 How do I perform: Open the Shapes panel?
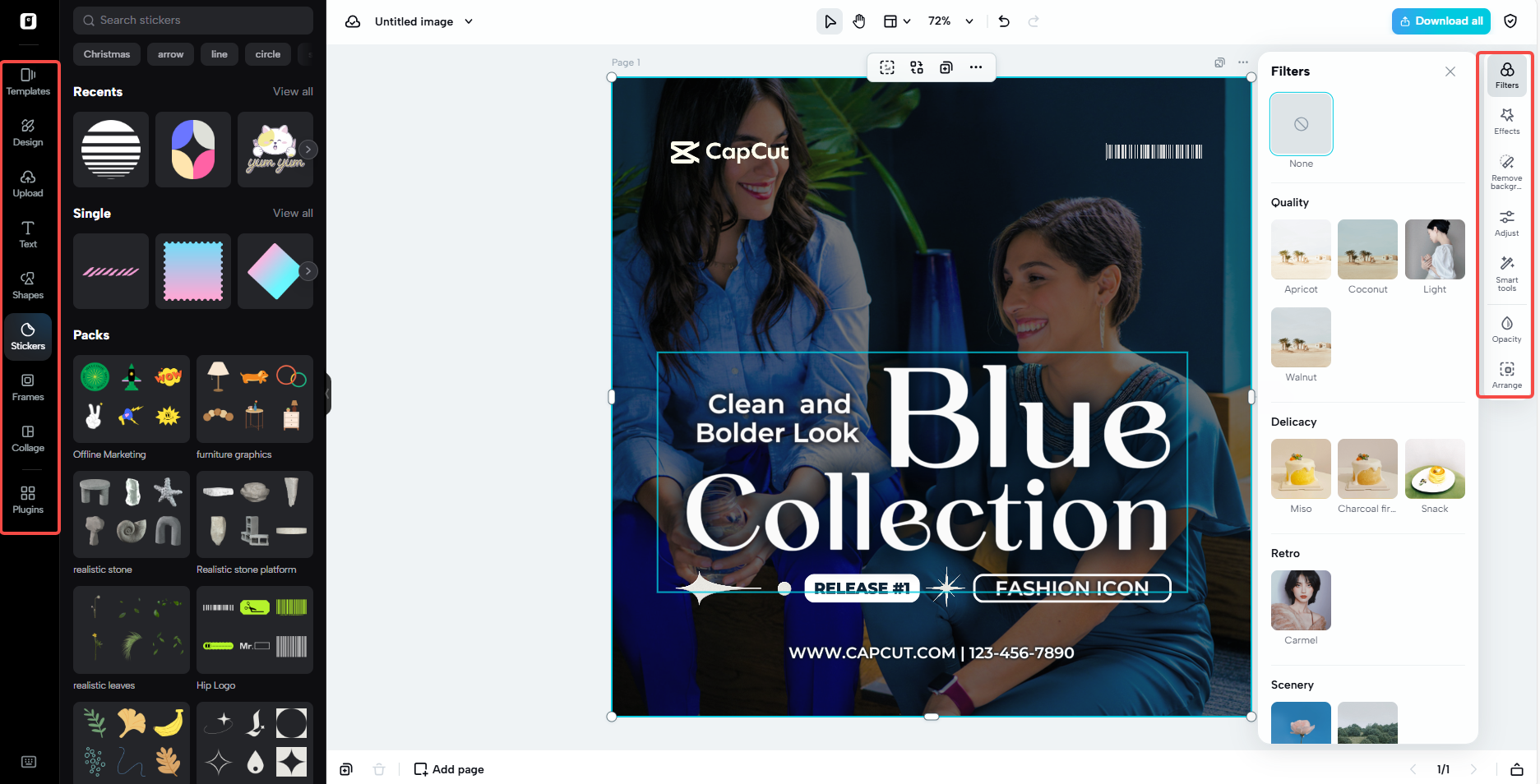point(29,285)
